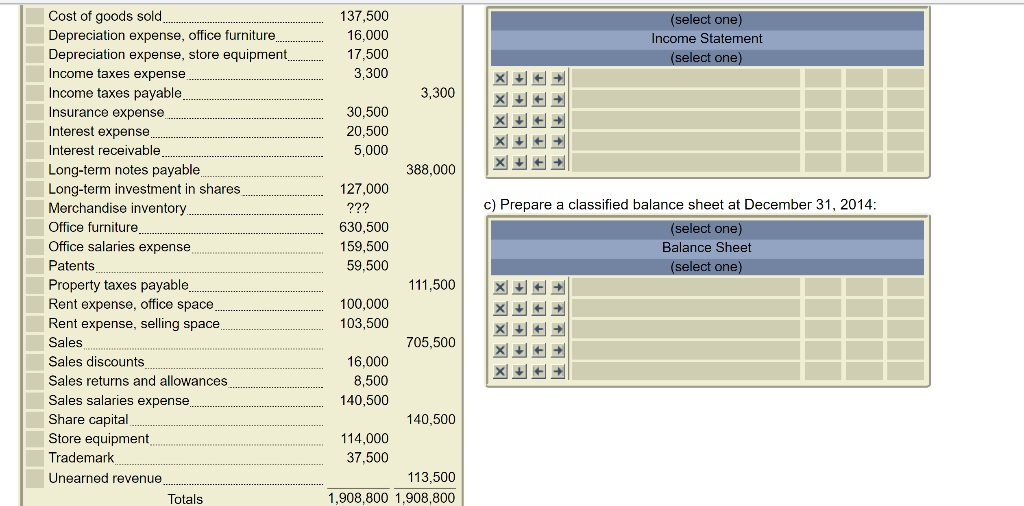Select the Property taxes payable account label
Image resolution: width=1024 pixels, height=506 pixels.
pyautogui.click(x=118, y=285)
